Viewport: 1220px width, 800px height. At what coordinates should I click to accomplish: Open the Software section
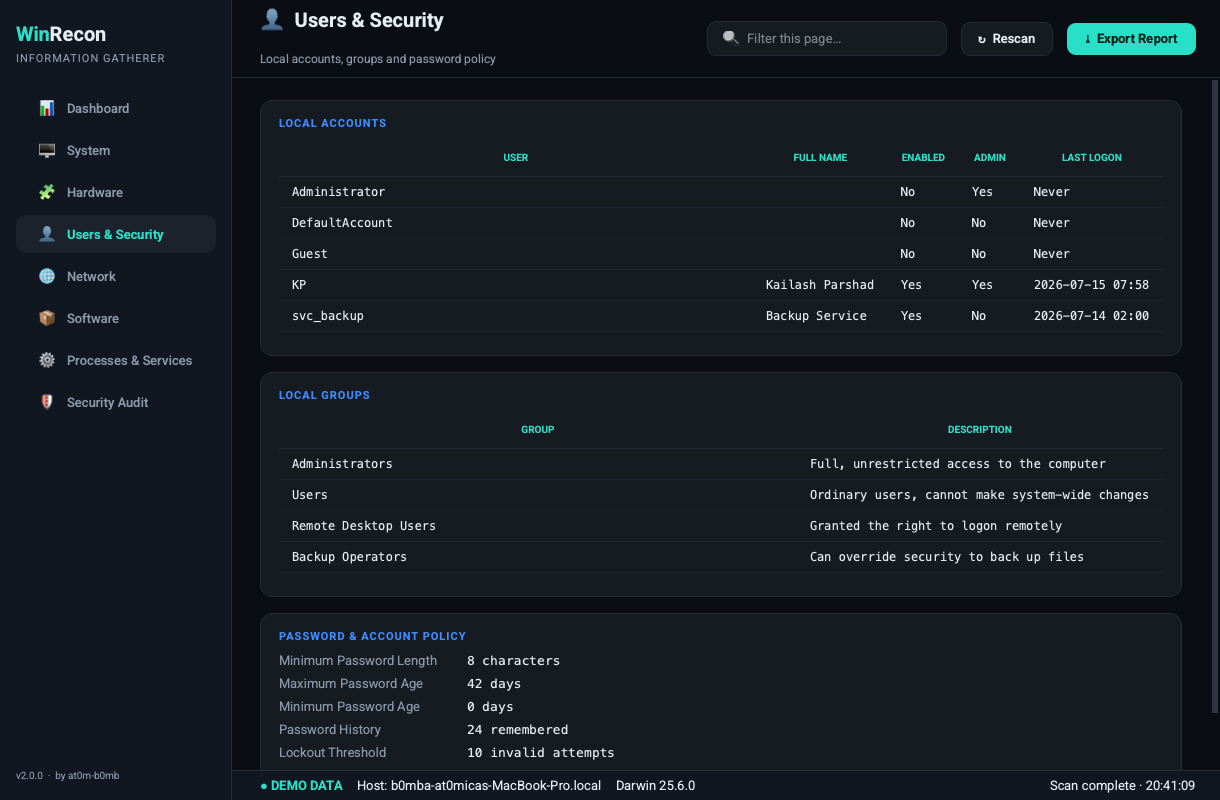pyautogui.click(x=116, y=318)
